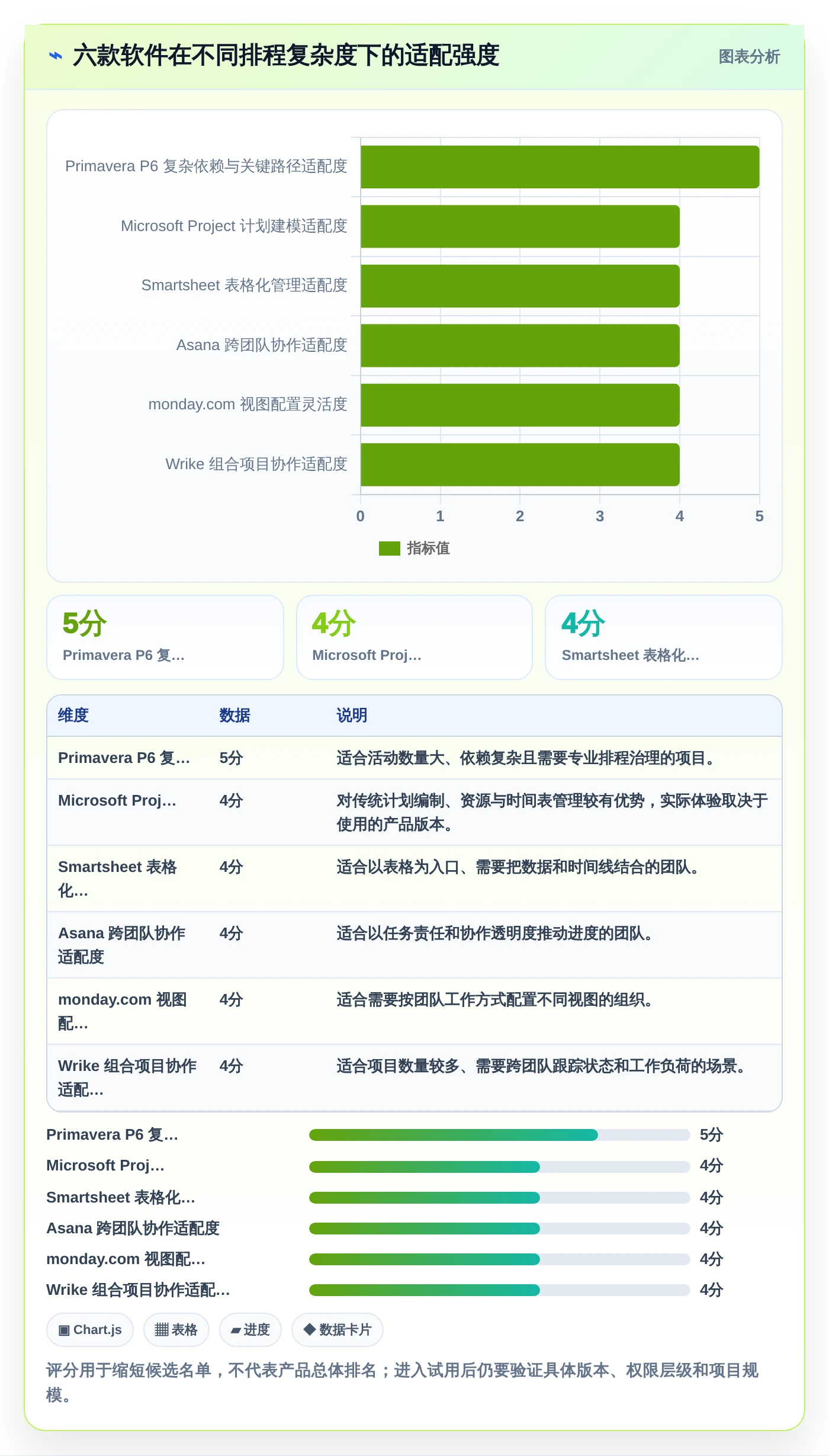Select the Wrike 组合项目协作适配… table cell
Image resolution: width=829 pixels, height=1456 pixels.
pyautogui.click(x=127, y=1078)
